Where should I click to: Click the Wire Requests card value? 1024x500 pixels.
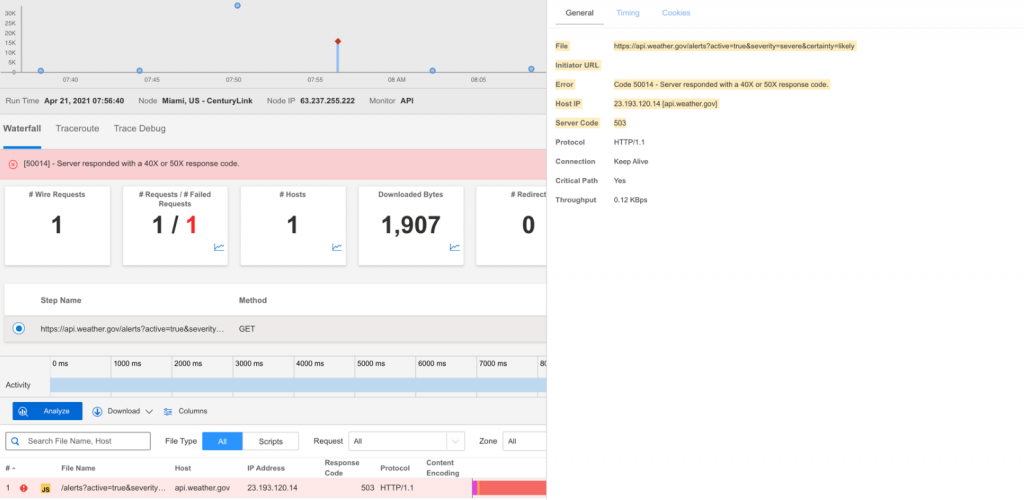click(57, 225)
